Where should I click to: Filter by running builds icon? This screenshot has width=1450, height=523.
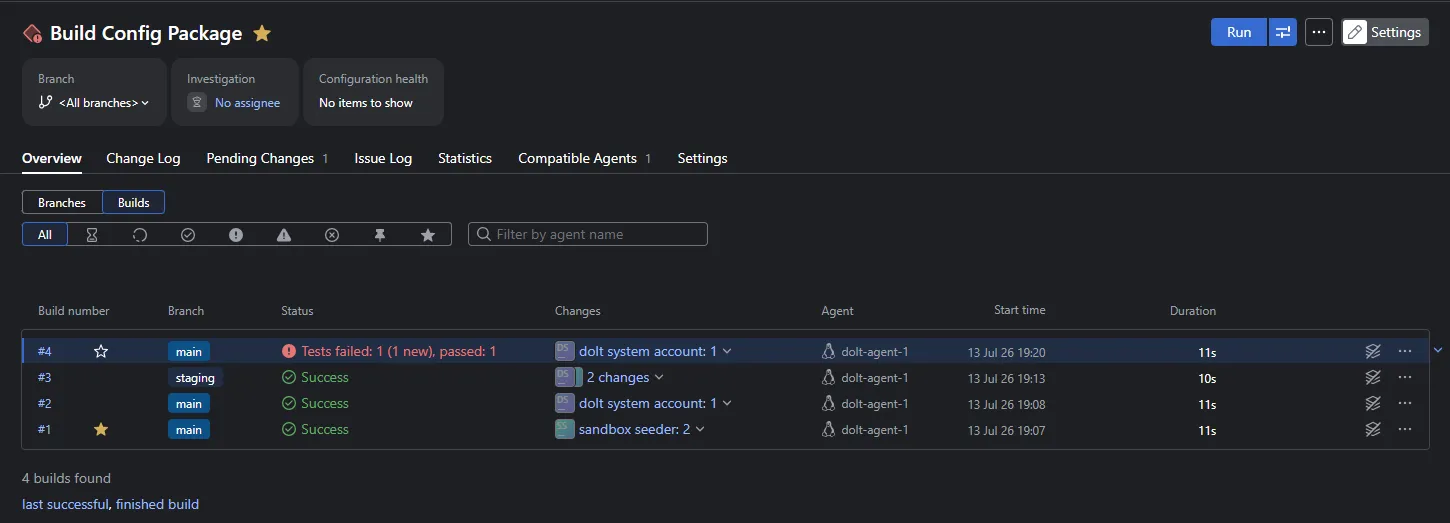140,234
